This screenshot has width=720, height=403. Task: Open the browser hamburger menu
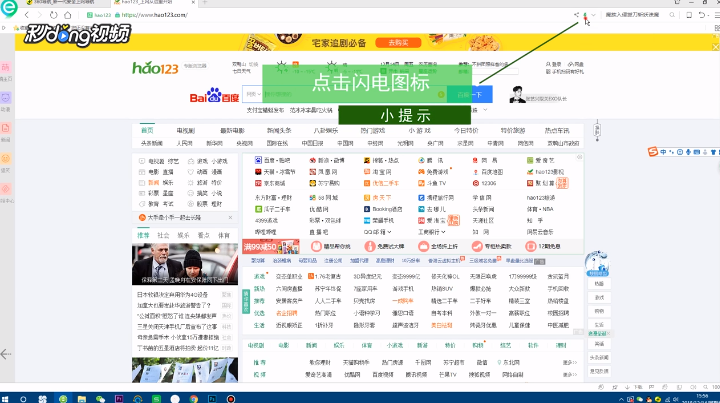coord(716,15)
